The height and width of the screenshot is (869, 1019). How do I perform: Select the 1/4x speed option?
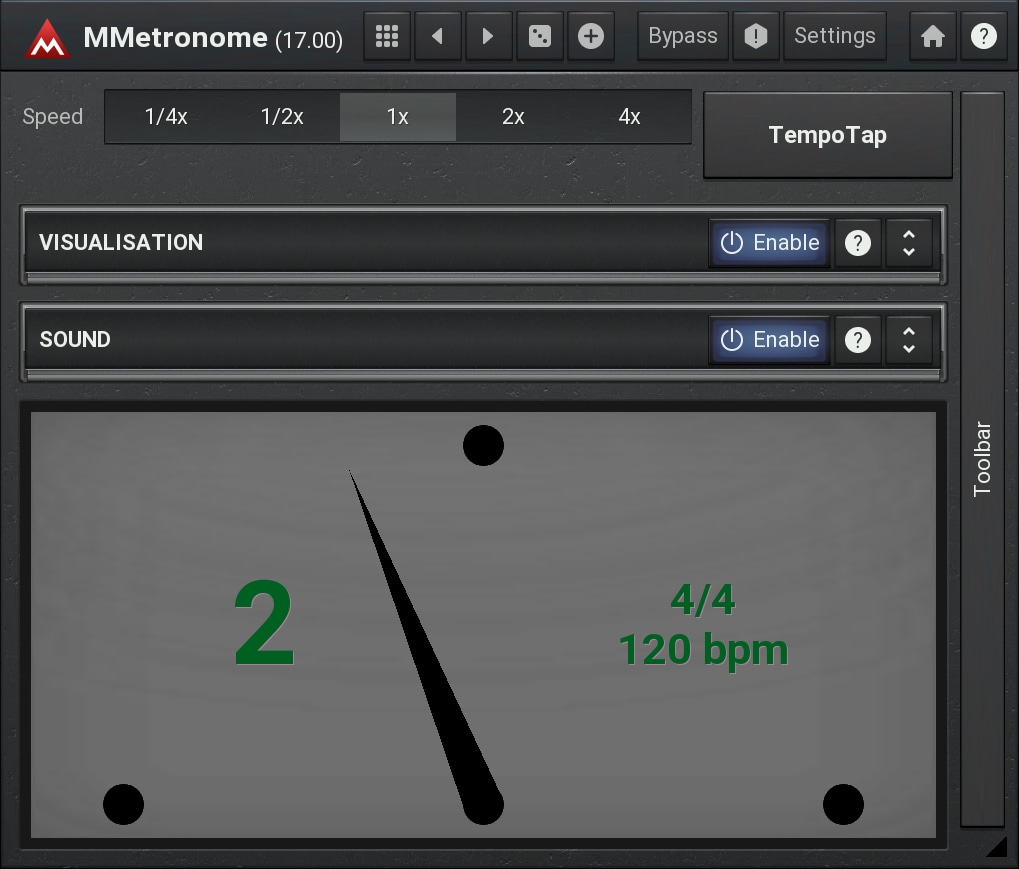pyautogui.click(x=166, y=117)
